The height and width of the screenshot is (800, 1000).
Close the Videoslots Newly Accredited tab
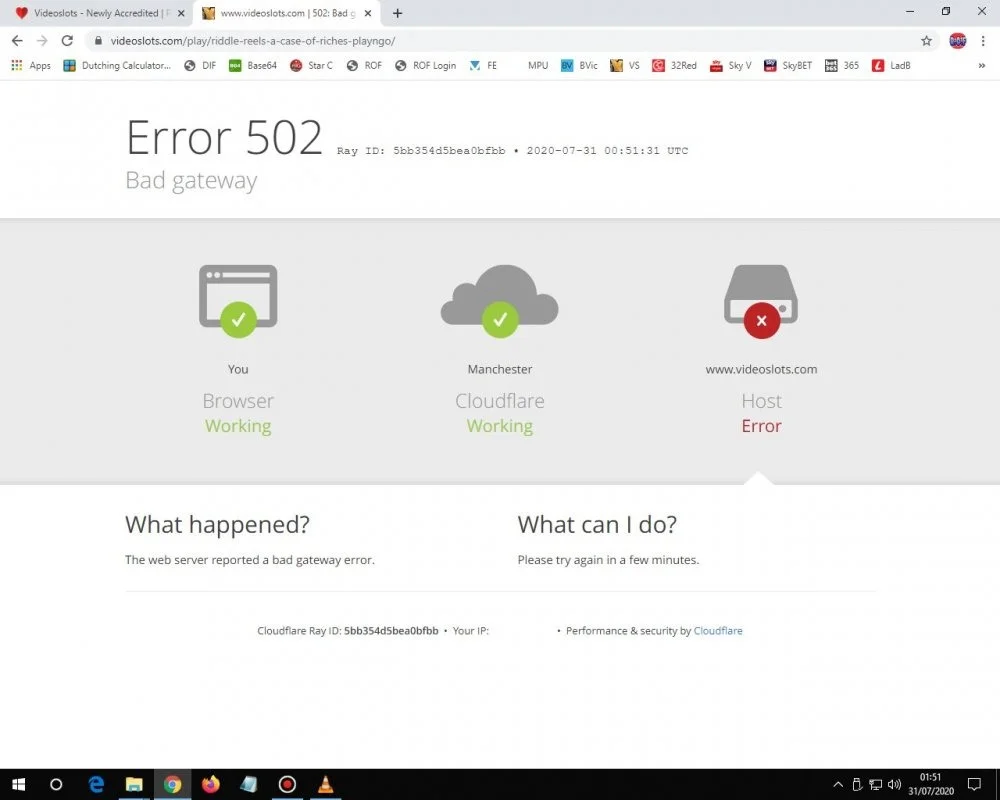[x=181, y=13]
